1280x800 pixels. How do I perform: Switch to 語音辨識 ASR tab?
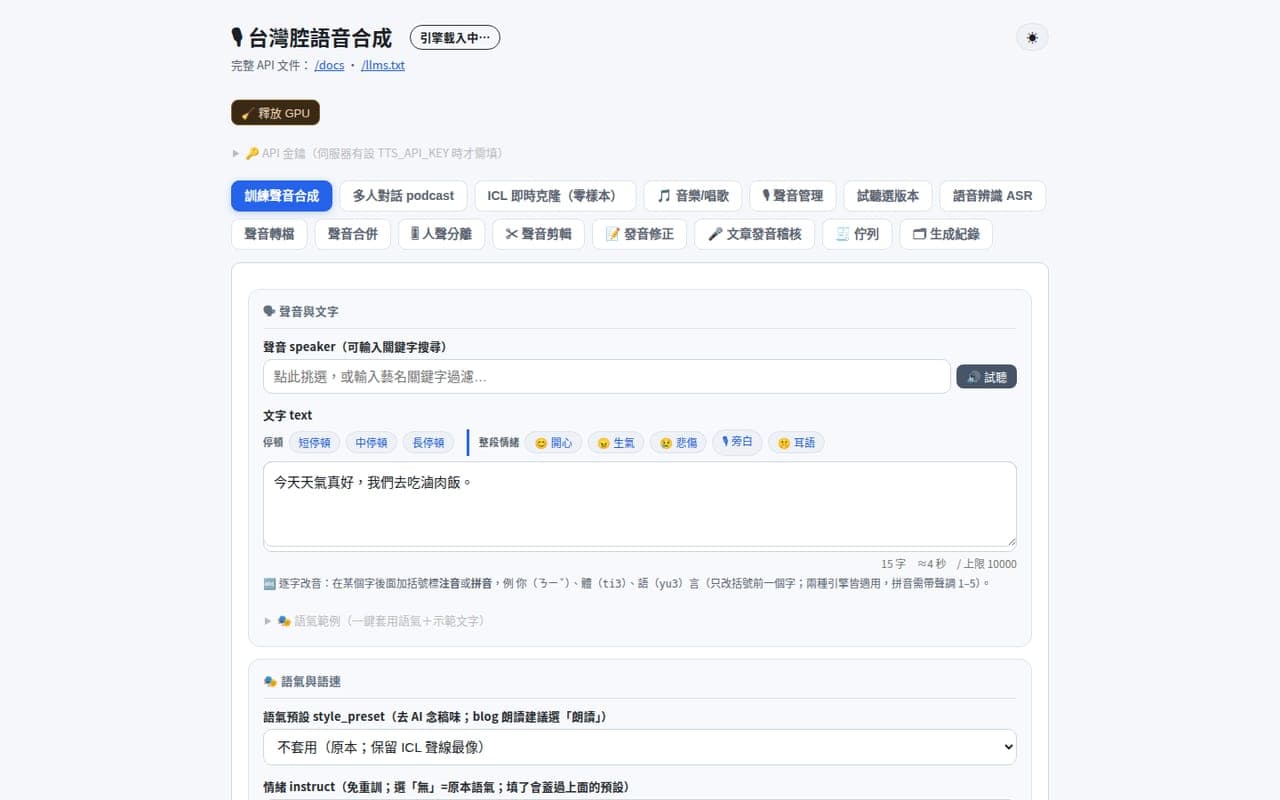(x=992, y=196)
